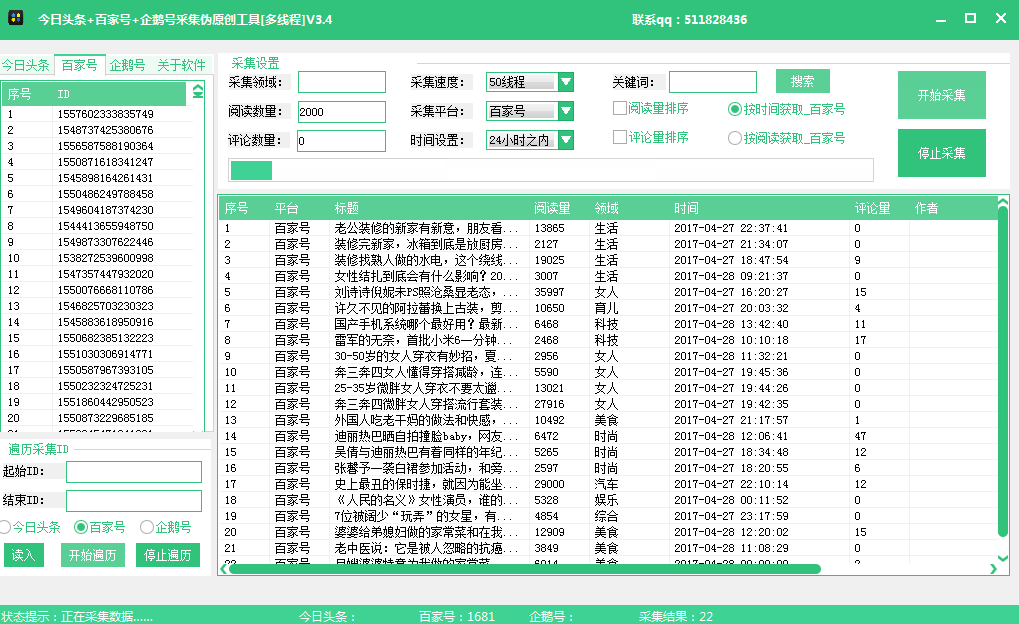Focus the 关键词 input field

coord(713,82)
